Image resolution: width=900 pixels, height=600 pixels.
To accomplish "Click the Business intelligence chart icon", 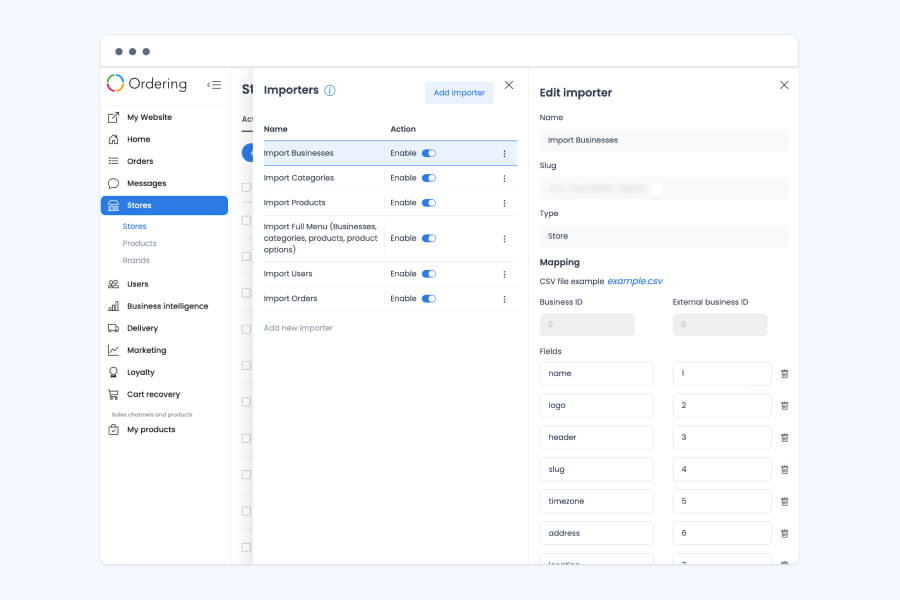I will pos(114,306).
